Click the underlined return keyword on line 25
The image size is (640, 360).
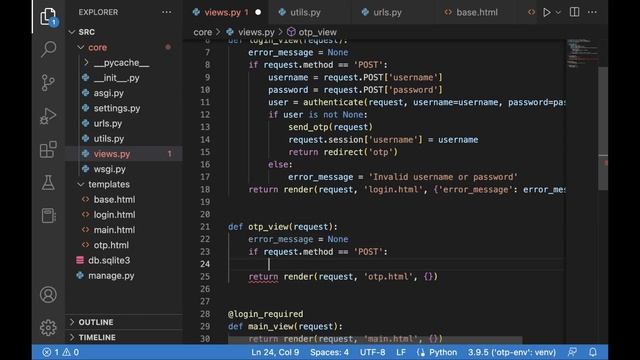coord(263,276)
